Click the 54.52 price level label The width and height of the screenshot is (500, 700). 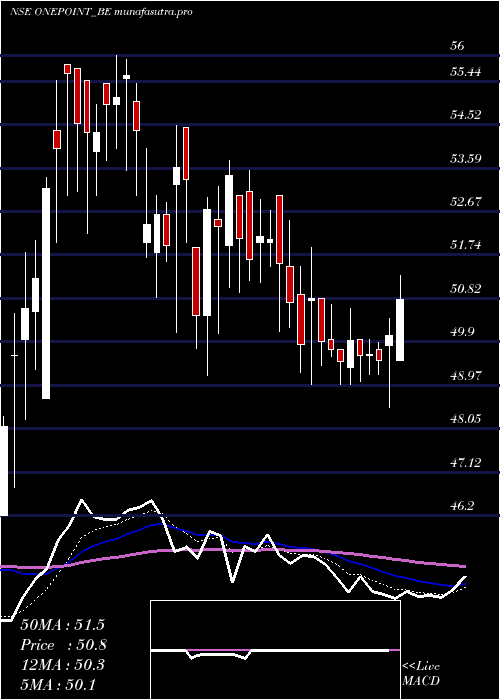coord(466,115)
